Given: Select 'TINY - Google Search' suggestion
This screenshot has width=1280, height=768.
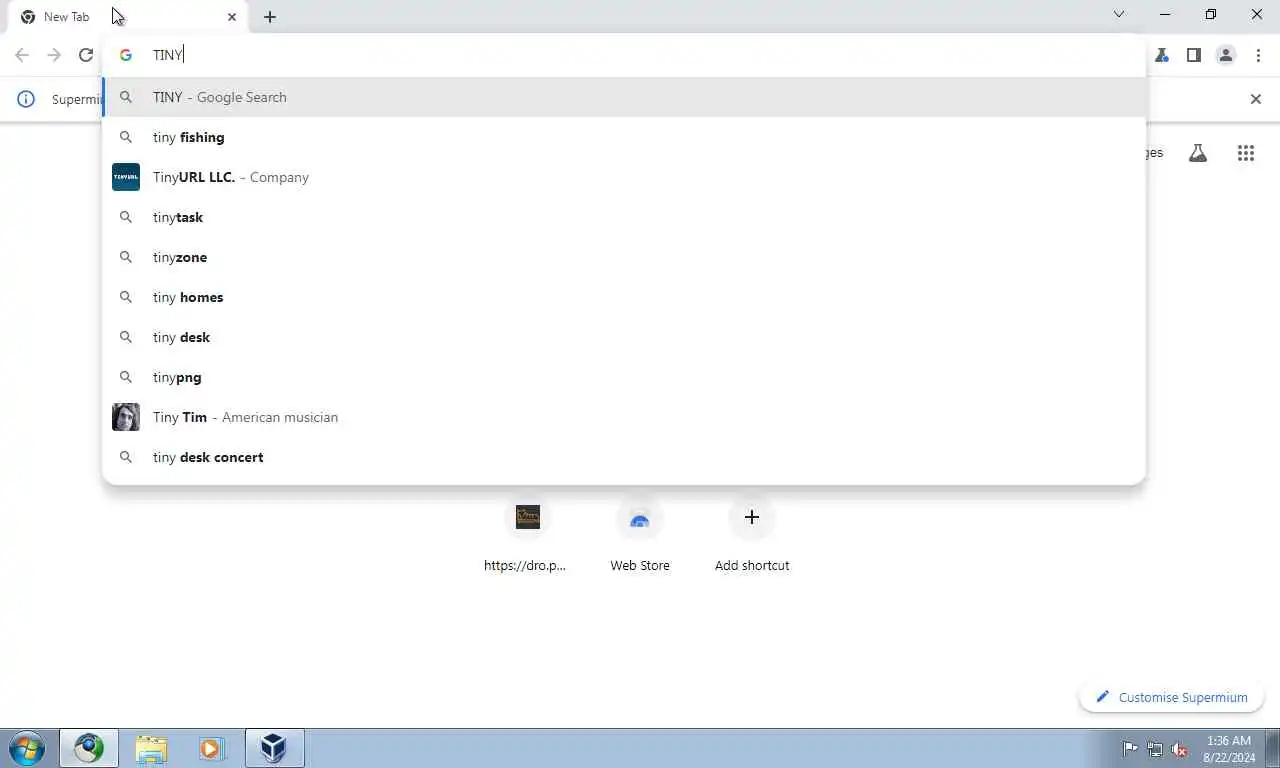Looking at the screenshot, I should [624, 97].
